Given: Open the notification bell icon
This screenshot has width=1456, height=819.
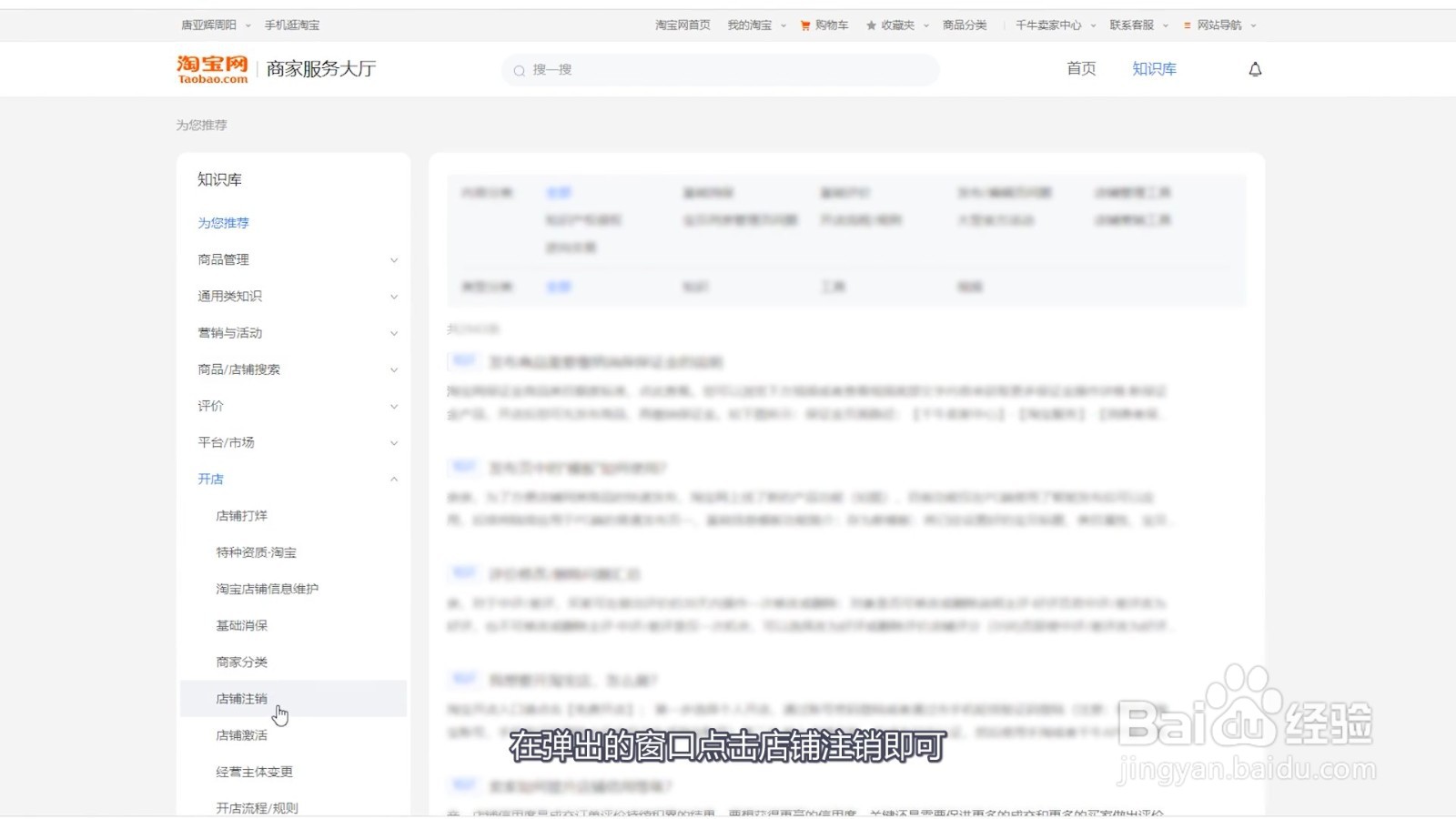Looking at the screenshot, I should [x=1255, y=69].
